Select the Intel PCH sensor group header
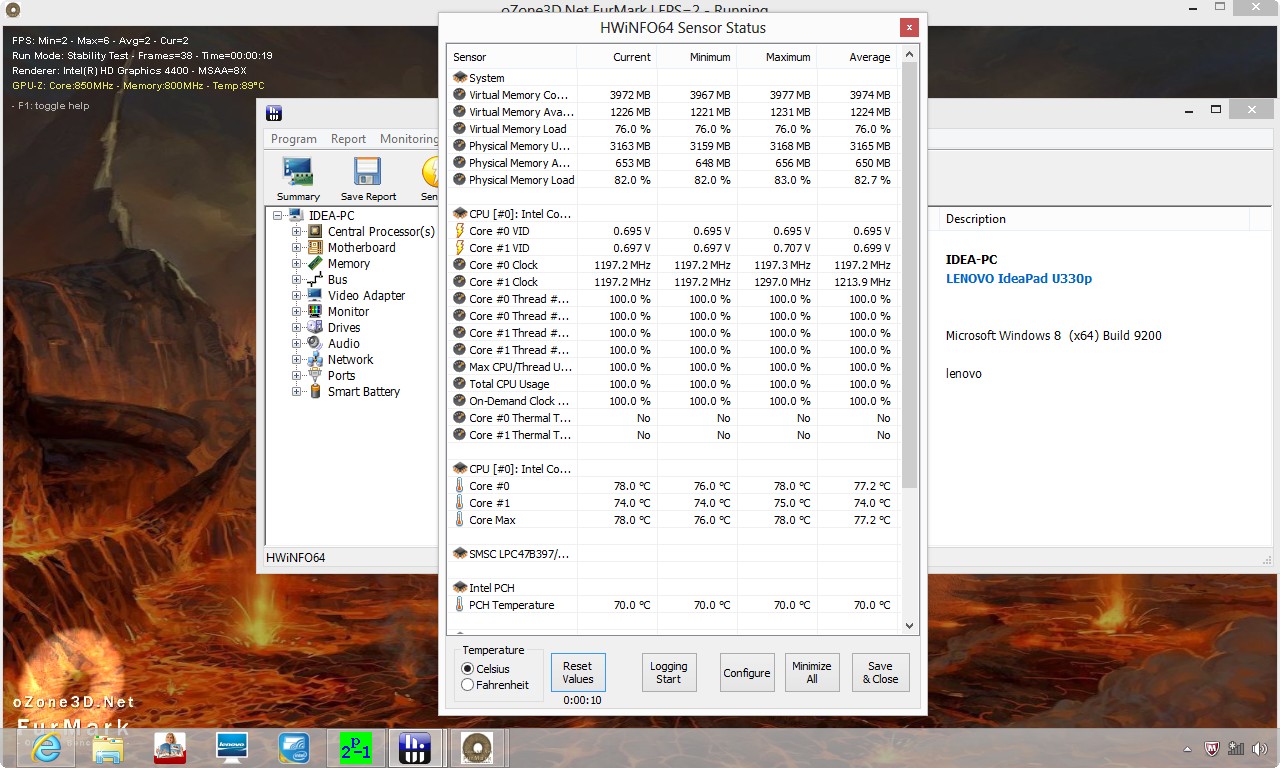 pyautogui.click(x=672, y=588)
